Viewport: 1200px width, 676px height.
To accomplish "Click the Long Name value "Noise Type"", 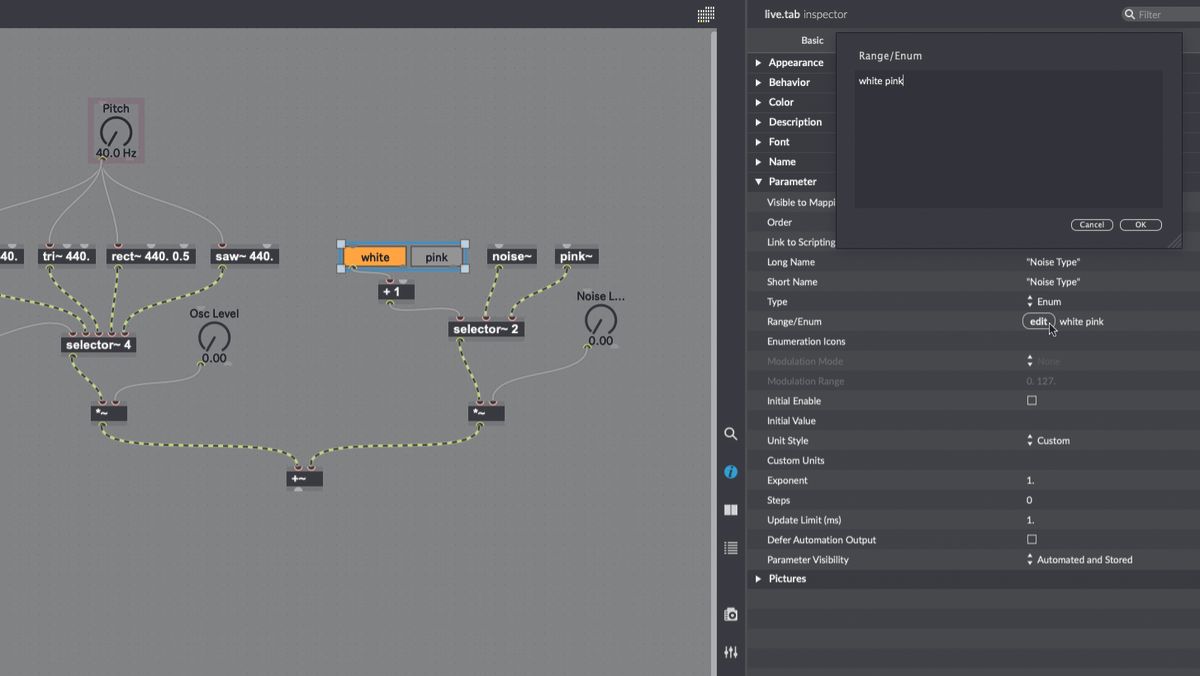I will click(1053, 262).
